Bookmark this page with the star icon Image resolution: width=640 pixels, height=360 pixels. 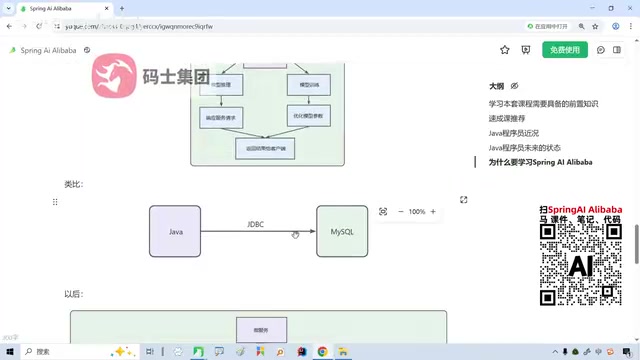pos(595,27)
